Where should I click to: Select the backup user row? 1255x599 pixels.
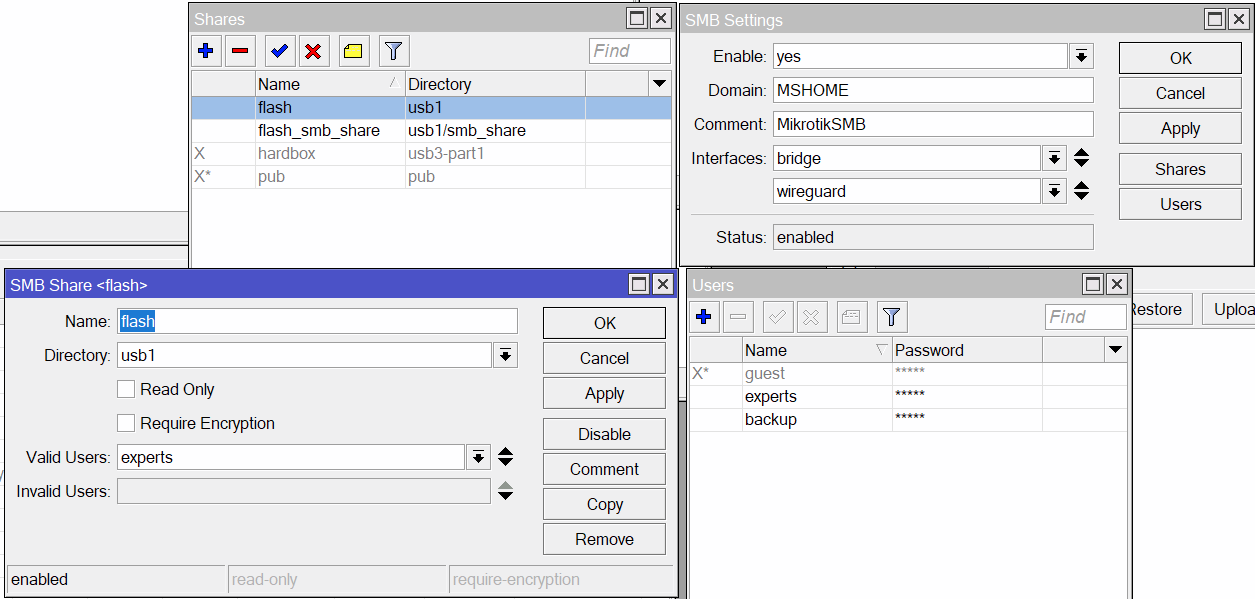[x=908, y=419]
